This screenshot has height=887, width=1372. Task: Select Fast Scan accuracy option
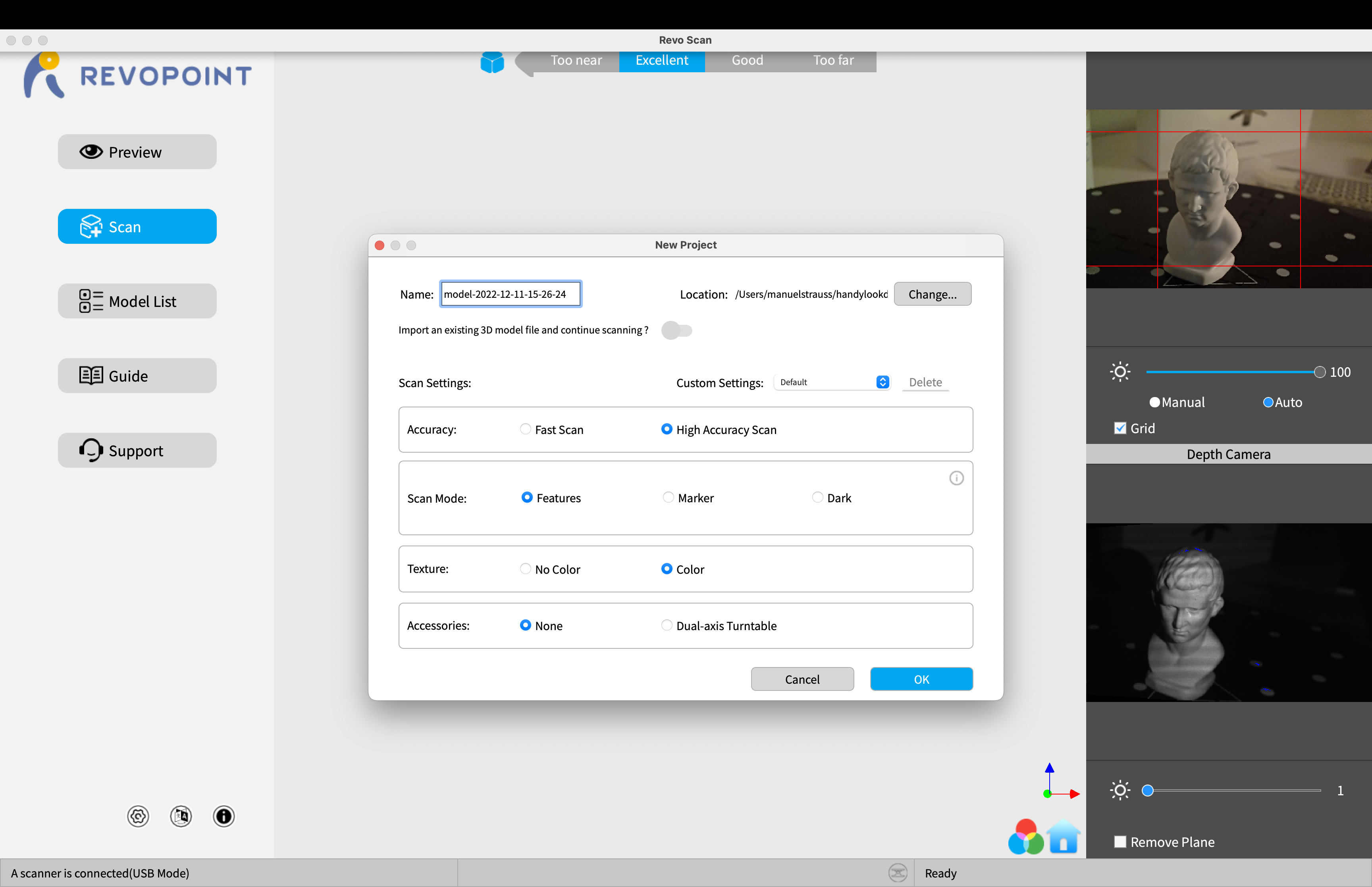525,429
